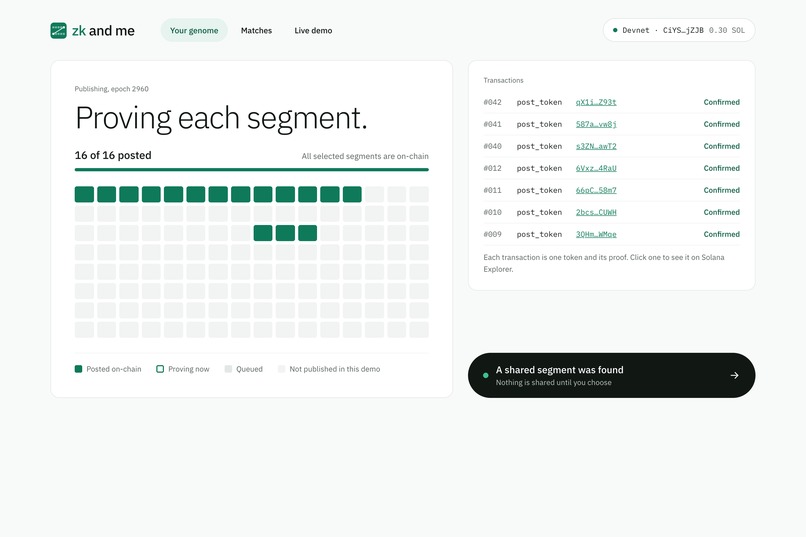The height and width of the screenshot is (537, 806).
Task: Click post_token in row #042
Action: coord(539,102)
